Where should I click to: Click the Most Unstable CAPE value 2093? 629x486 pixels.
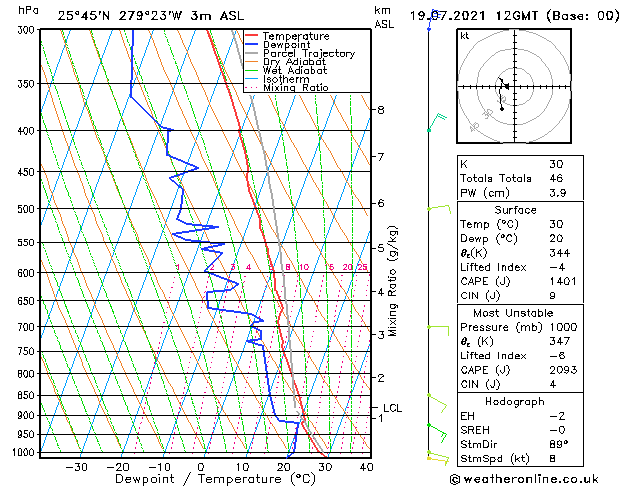pyautogui.click(x=563, y=370)
